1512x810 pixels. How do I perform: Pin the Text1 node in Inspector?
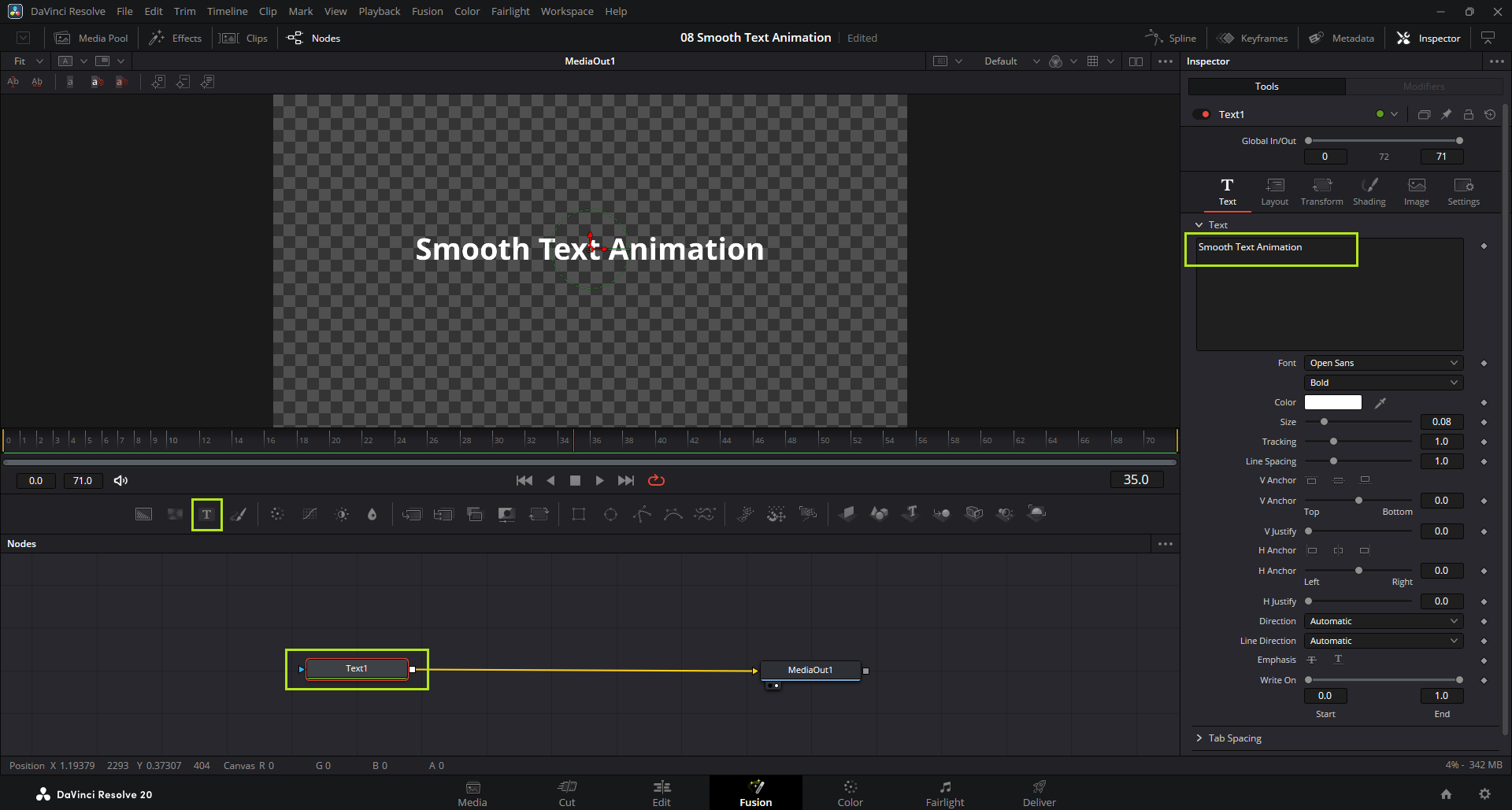pos(1446,114)
